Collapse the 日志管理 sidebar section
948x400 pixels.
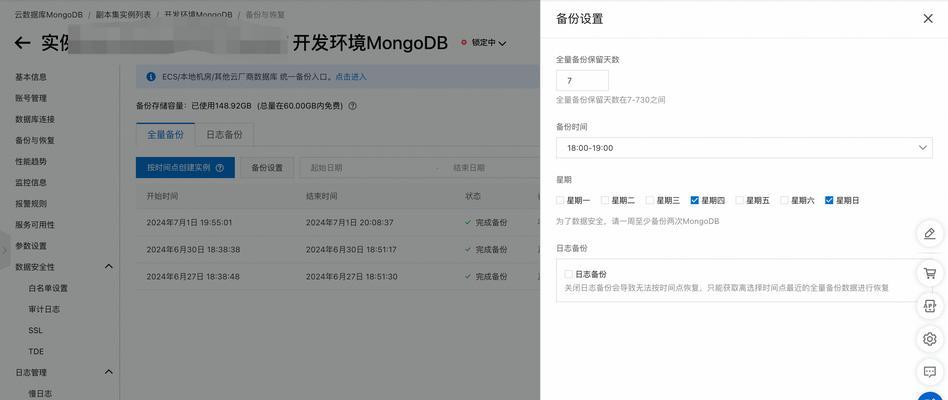[109, 372]
